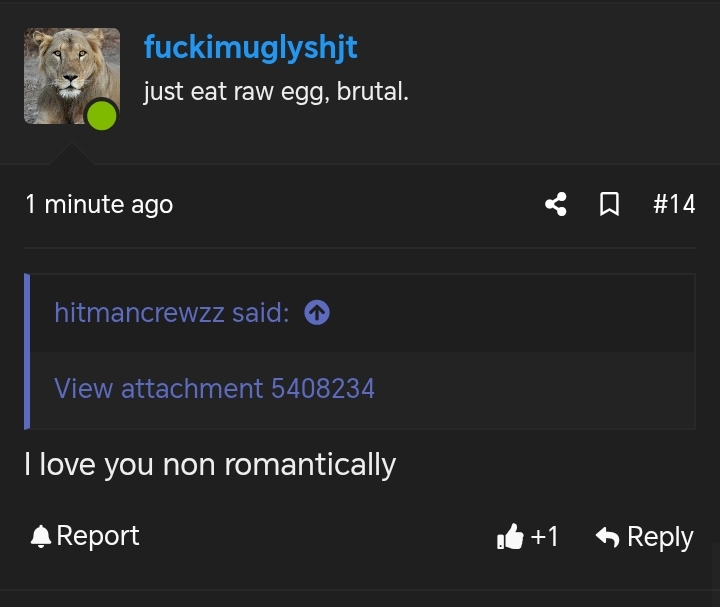Screen dimensions: 720x607
Task: Click the bell icon beside Report
Action: click(41, 536)
